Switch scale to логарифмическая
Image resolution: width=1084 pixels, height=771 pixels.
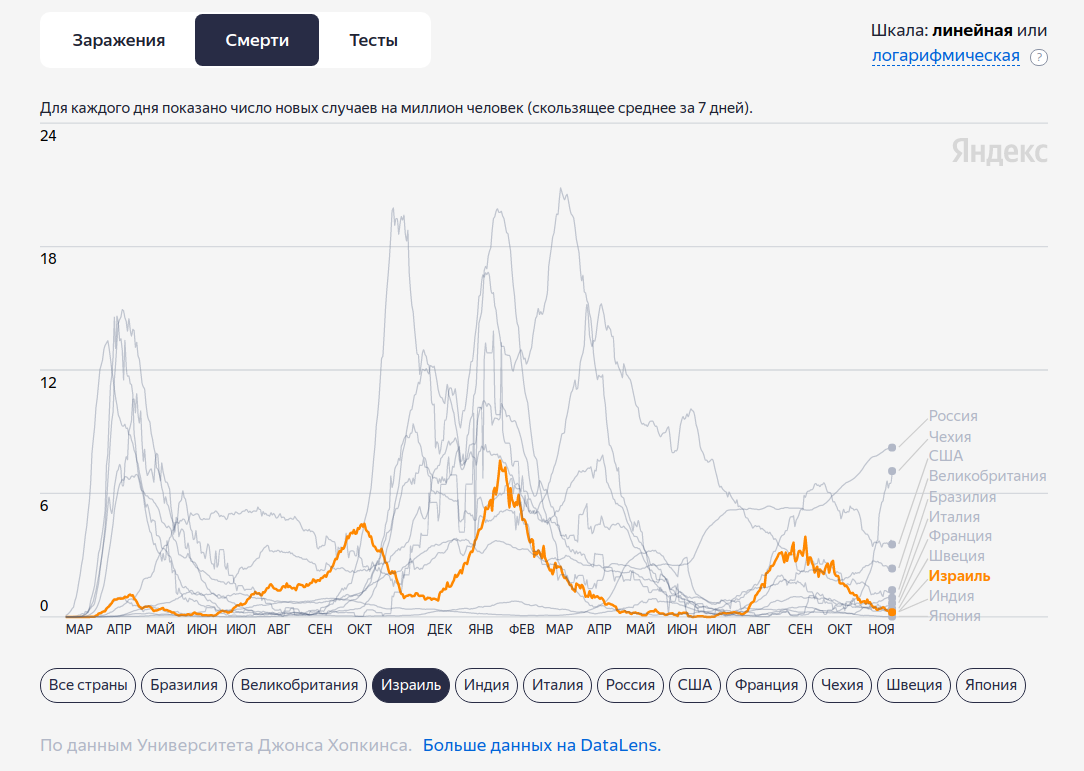coord(945,56)
